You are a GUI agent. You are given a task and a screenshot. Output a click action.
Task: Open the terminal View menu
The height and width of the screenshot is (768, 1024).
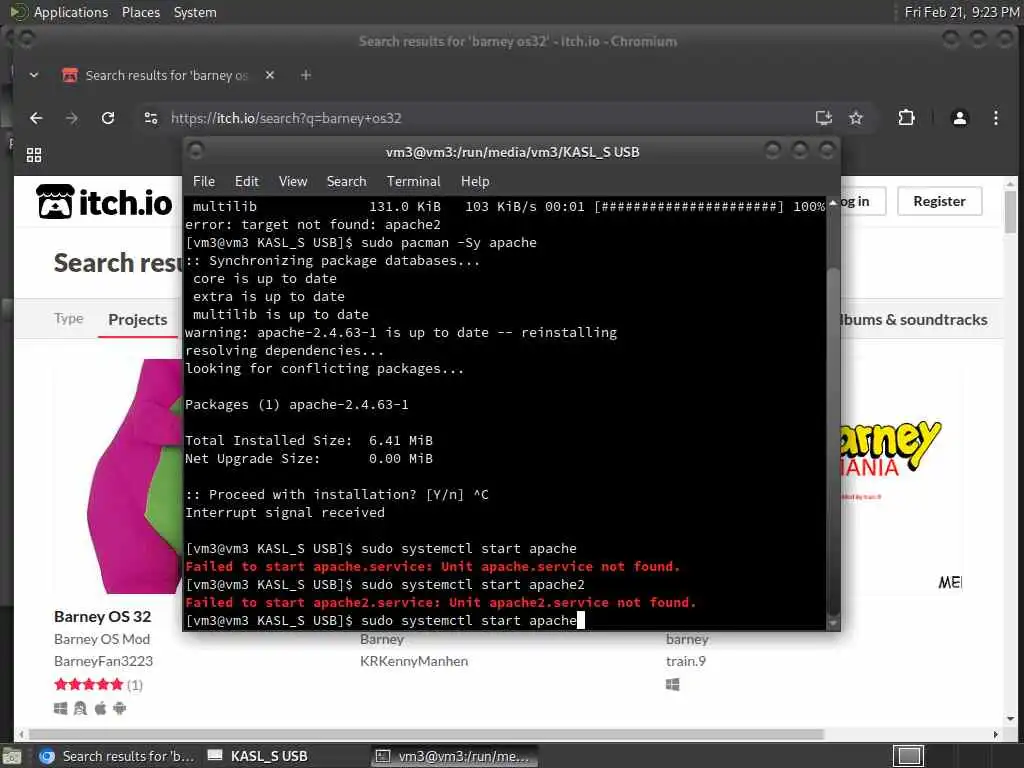[293, 182]
